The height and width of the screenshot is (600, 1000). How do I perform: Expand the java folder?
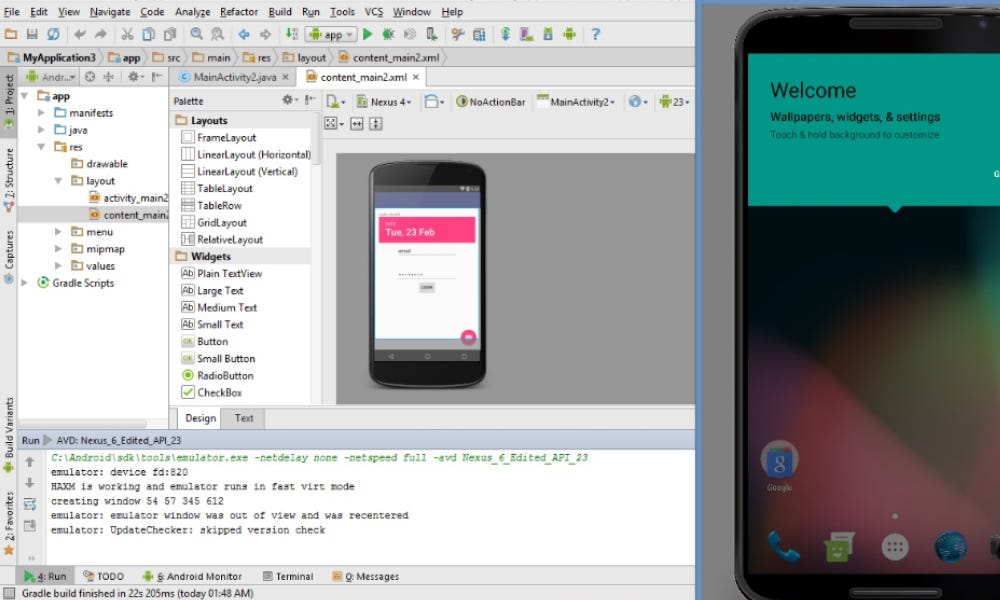(41, 130)
